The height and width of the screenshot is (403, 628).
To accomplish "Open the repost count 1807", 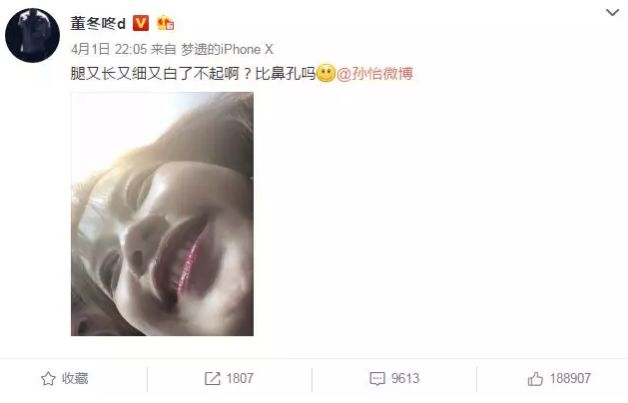I will tap(240, 378).
